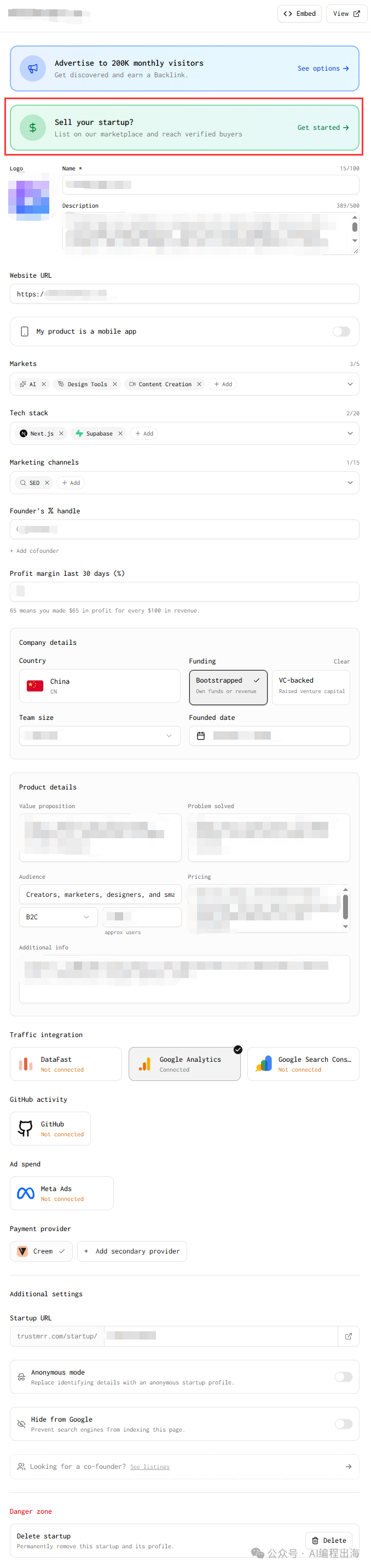Connect GitHub activity card
The width and height of the screenshot is (371, 1568).
pyautogui.click(x=50, y=1129)
